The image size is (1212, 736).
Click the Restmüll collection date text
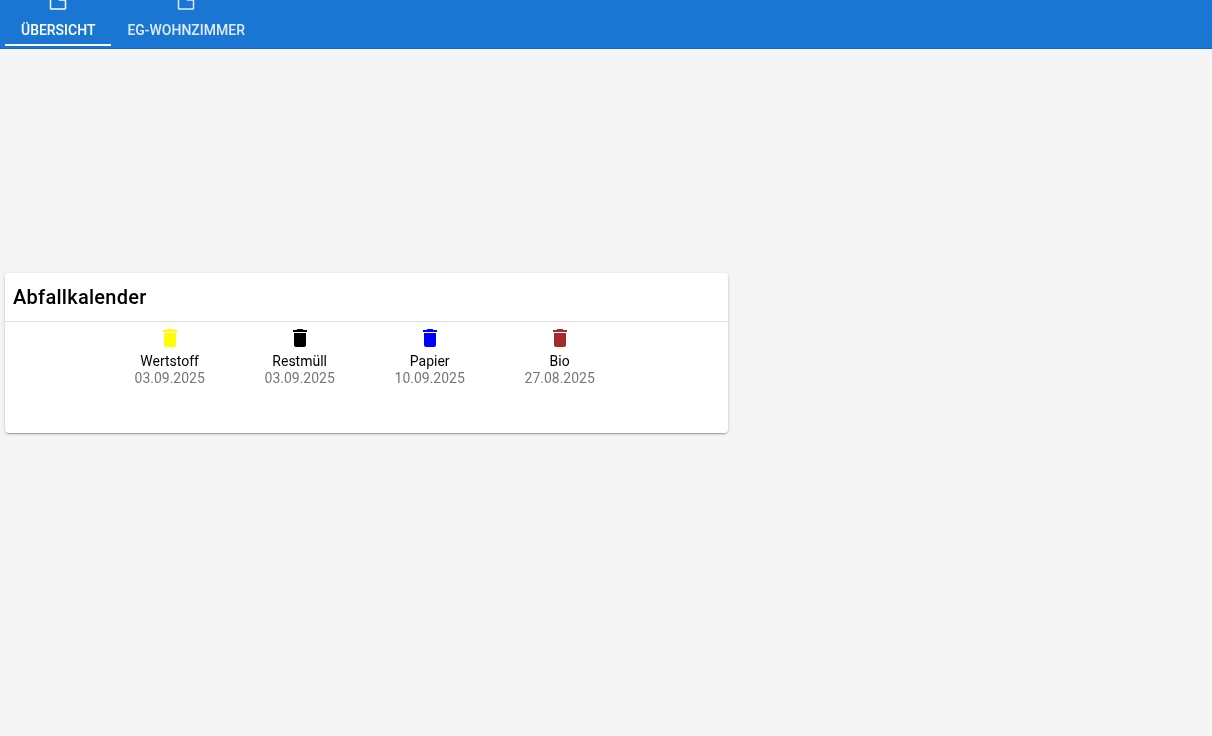[x=300, y=378]
